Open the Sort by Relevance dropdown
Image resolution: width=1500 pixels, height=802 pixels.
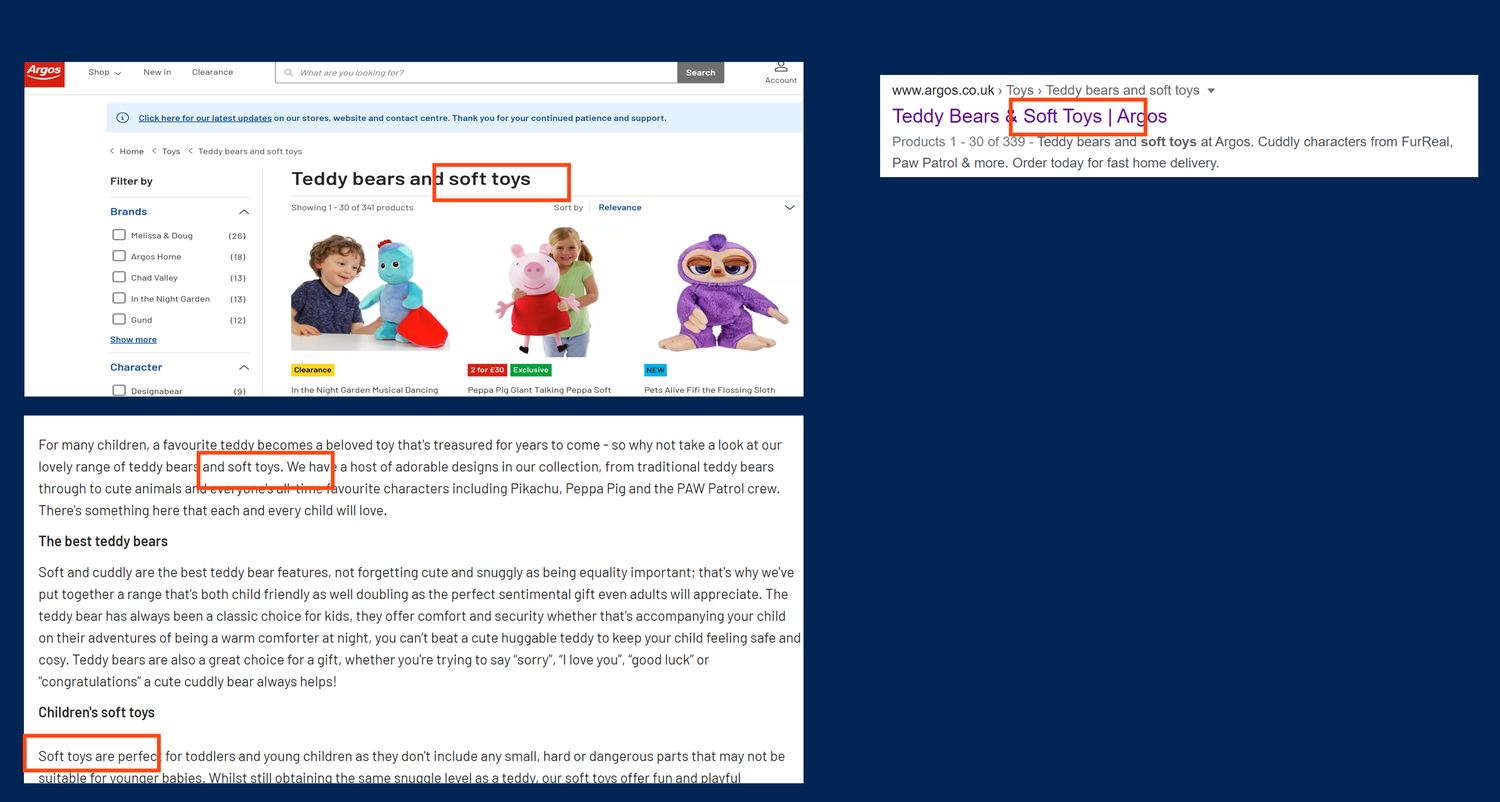tap(696, 208)
